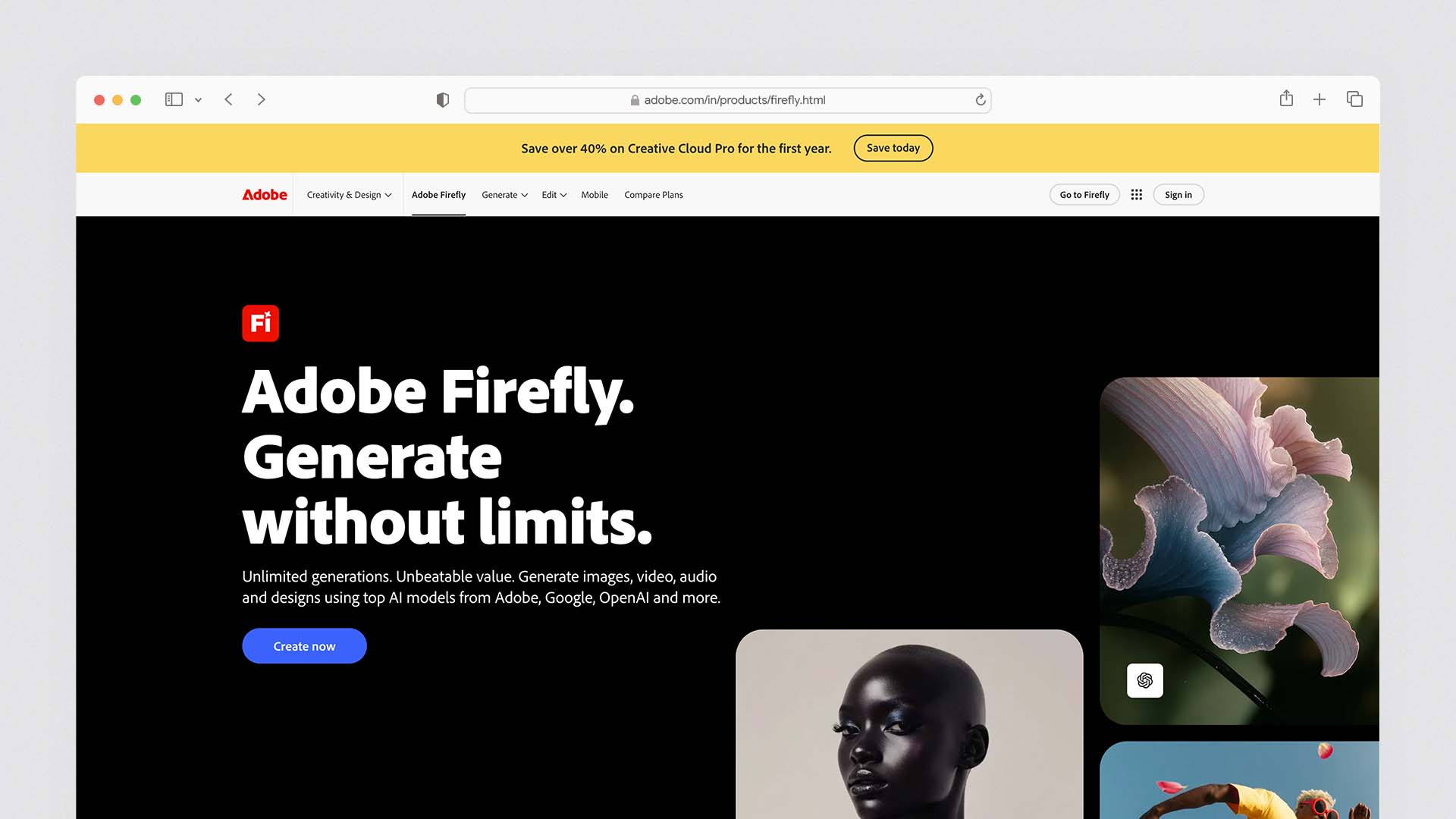Click the Sign in button
Image resolution: width=1456 pixels, height=819 pixels.
(x=1178, y=194)
